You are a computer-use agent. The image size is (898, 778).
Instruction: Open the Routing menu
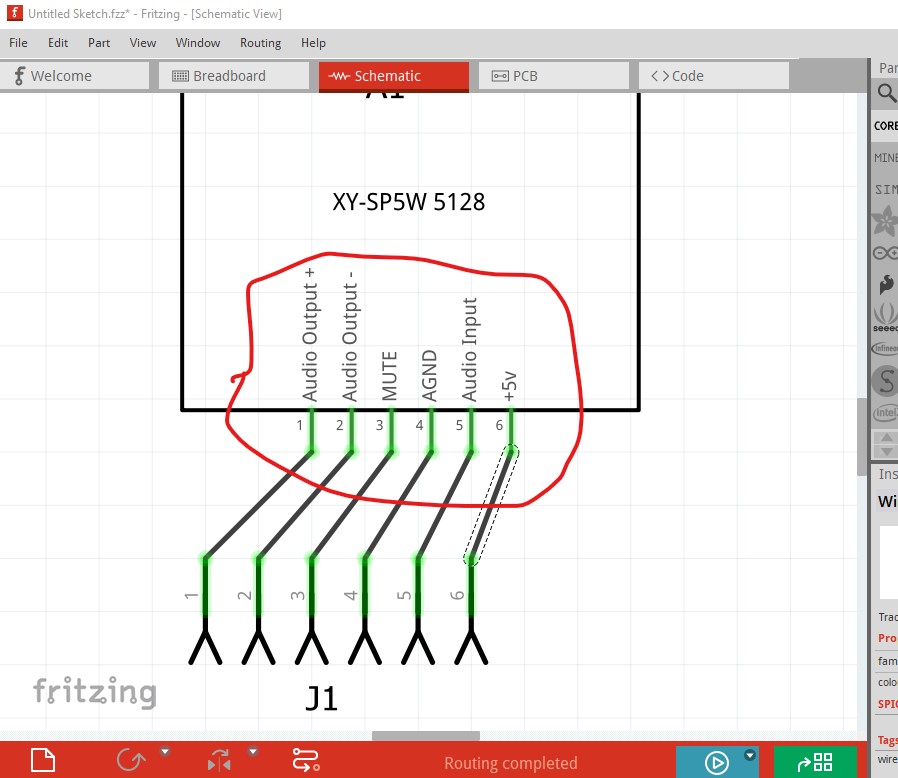click(x=260, y=43)
